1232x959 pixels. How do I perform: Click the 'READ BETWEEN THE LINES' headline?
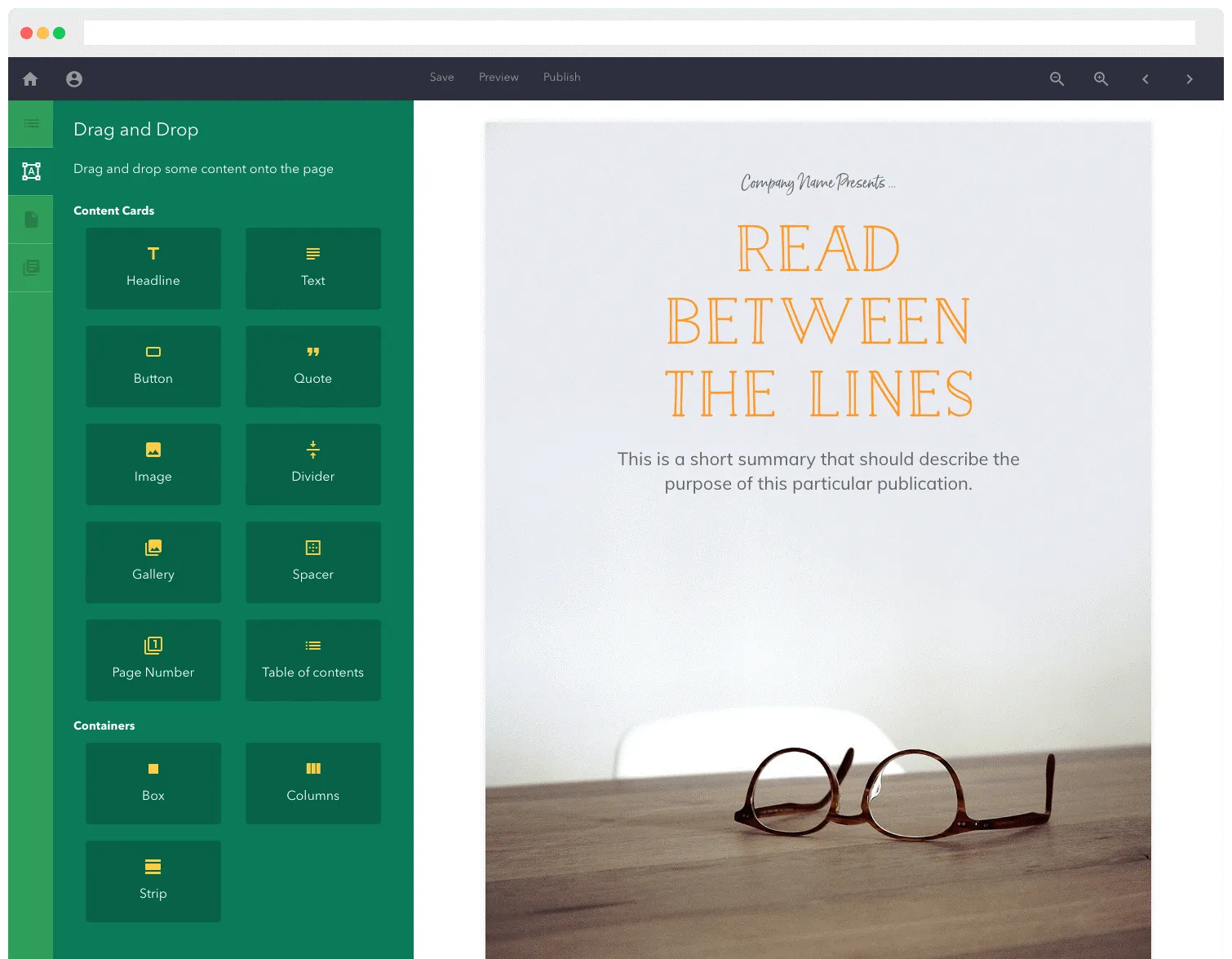pos(818,321)
